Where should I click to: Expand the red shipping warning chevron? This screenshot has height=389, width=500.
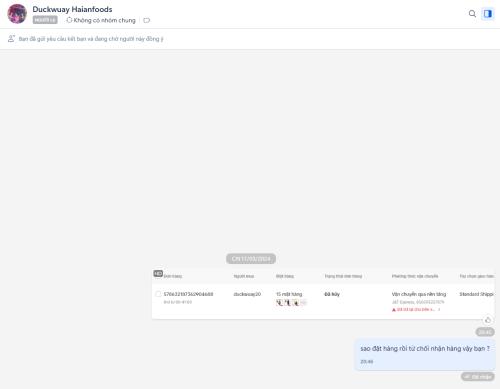(x=439, y=310)
